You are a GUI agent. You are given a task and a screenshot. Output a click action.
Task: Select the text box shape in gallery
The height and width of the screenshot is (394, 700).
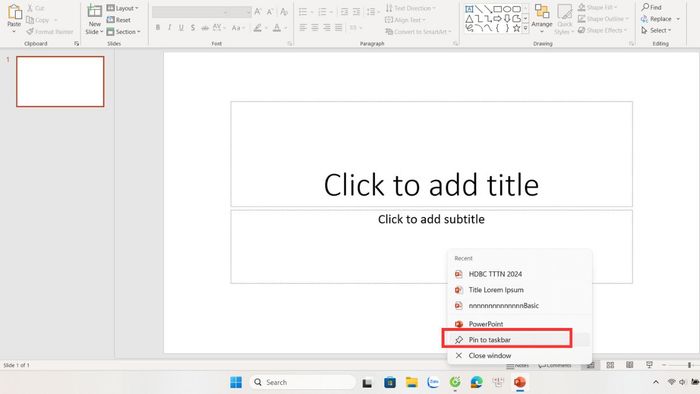pos(469,9)
